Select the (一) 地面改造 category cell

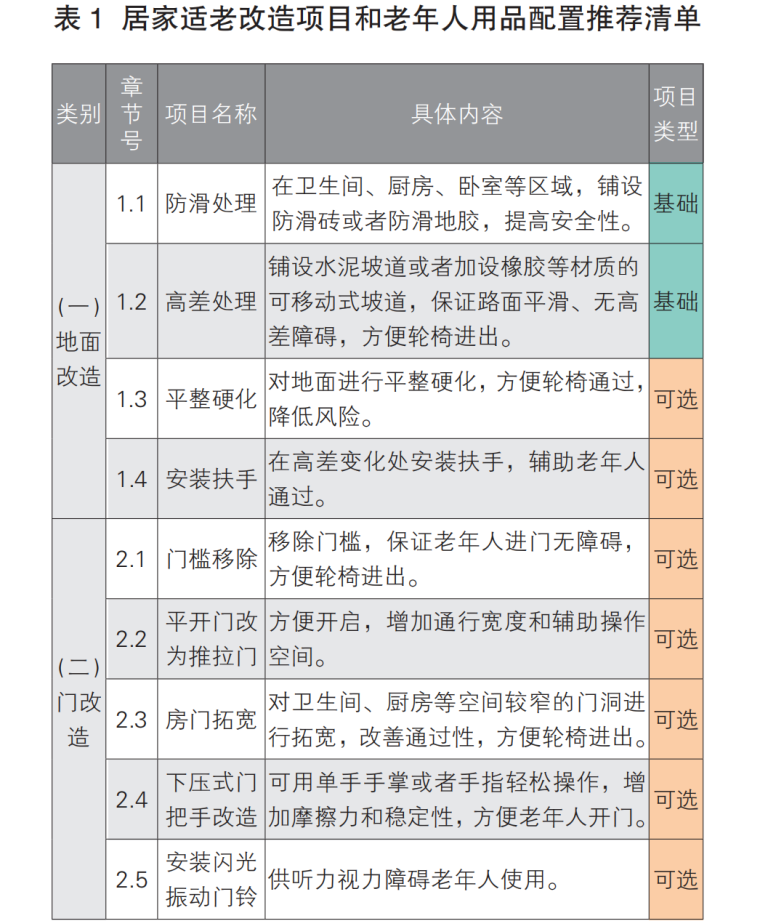[79, 341]
